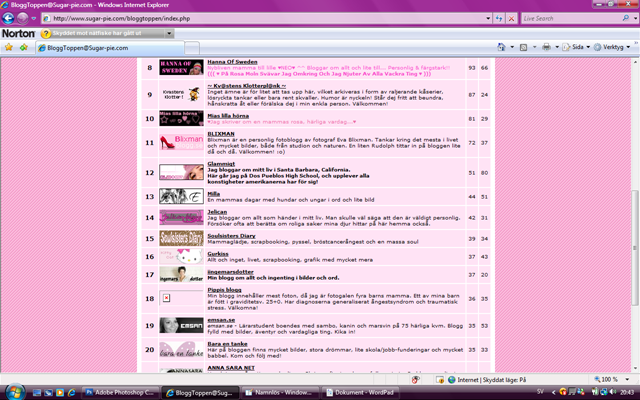Image resolution: width=640 pixels, height=400 pixels.
Task: Click the Home toolbar icon
Action: [x=501, y=47]
